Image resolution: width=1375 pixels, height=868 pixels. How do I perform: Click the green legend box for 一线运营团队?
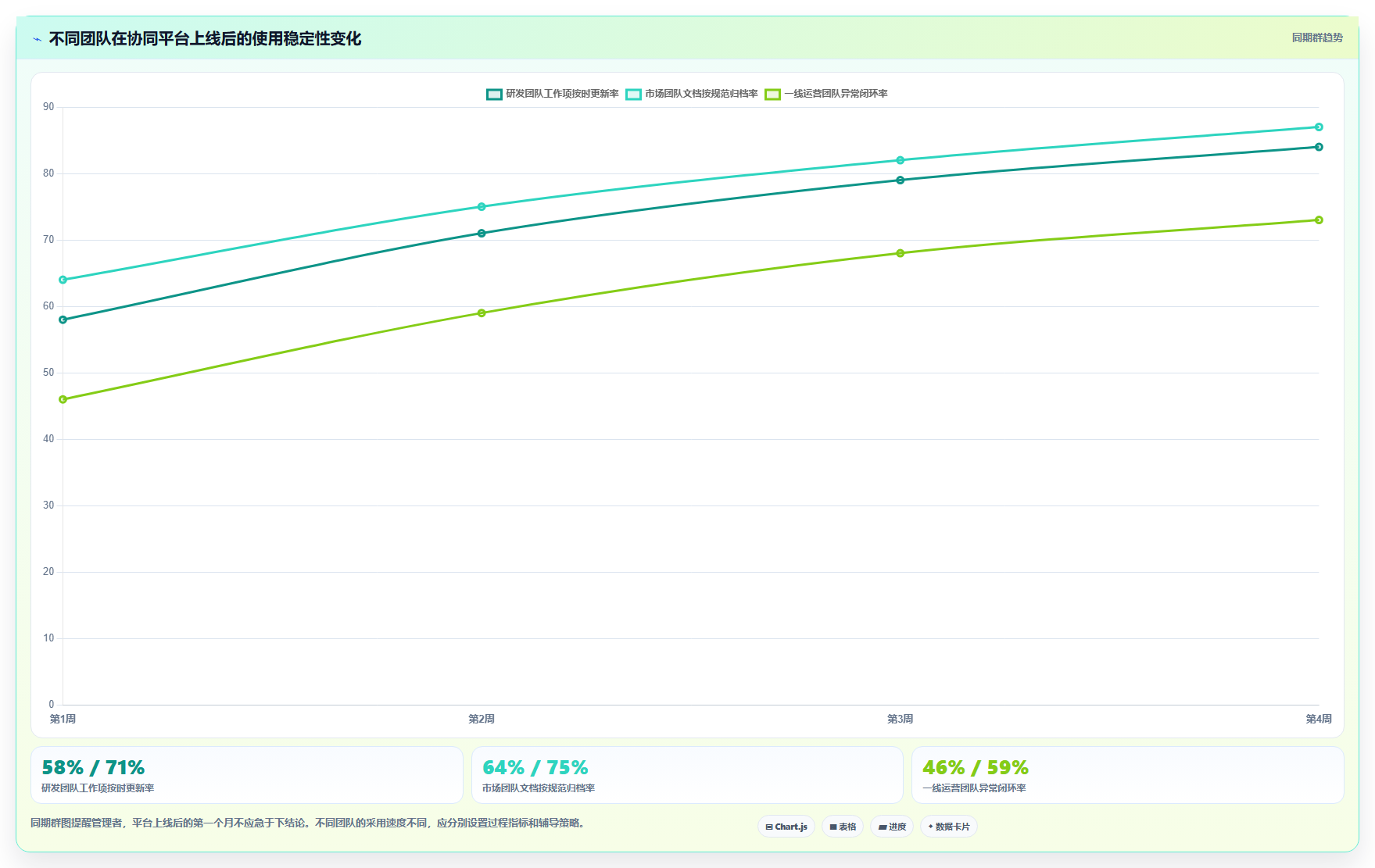(772, 94)
